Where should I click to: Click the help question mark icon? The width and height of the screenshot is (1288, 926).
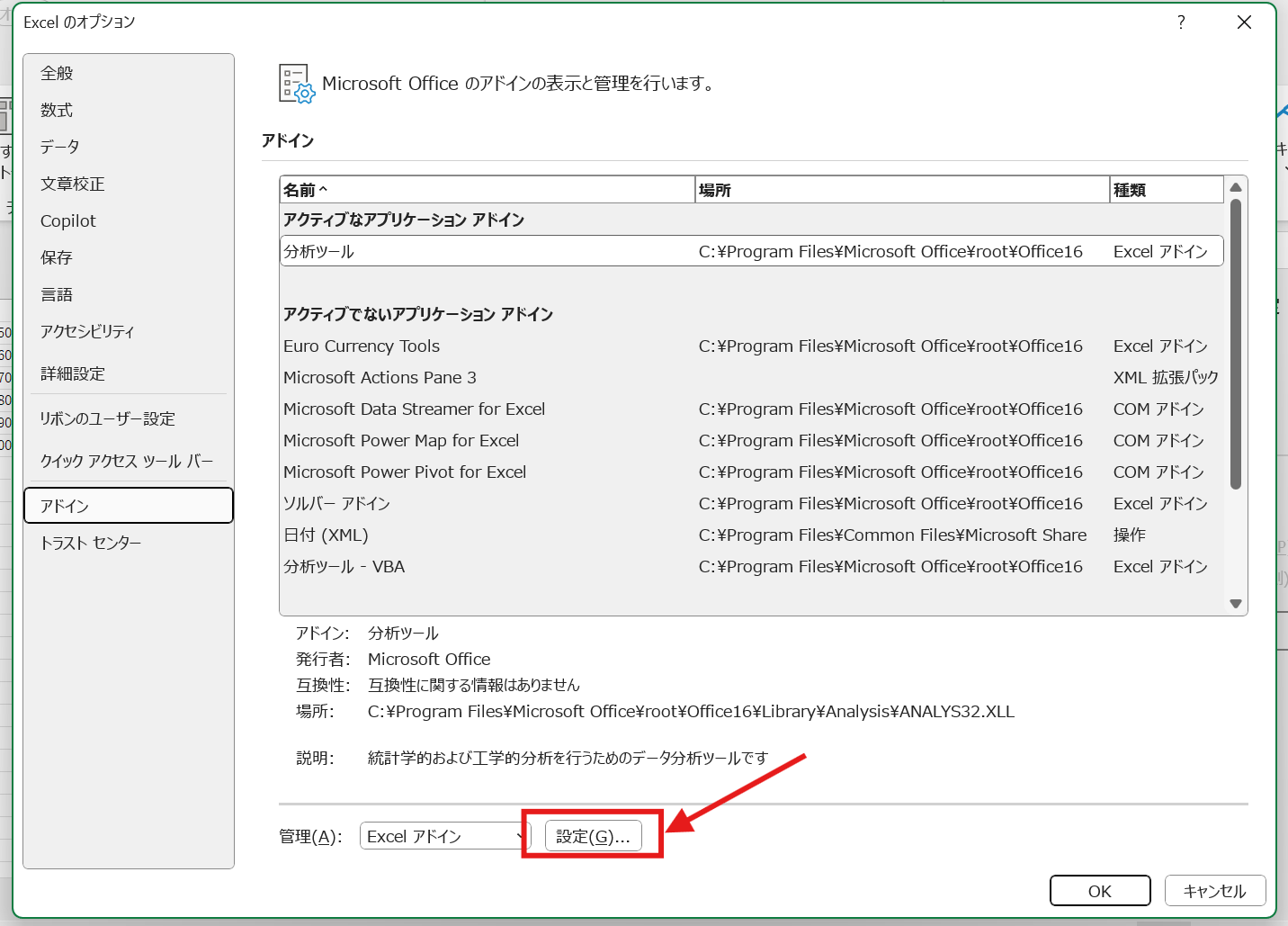[x=1181, y=22]
